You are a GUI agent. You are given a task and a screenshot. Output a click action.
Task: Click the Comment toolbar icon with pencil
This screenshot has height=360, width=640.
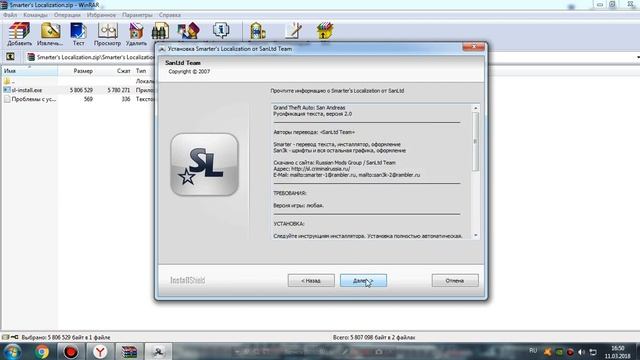tap(293, 31)
